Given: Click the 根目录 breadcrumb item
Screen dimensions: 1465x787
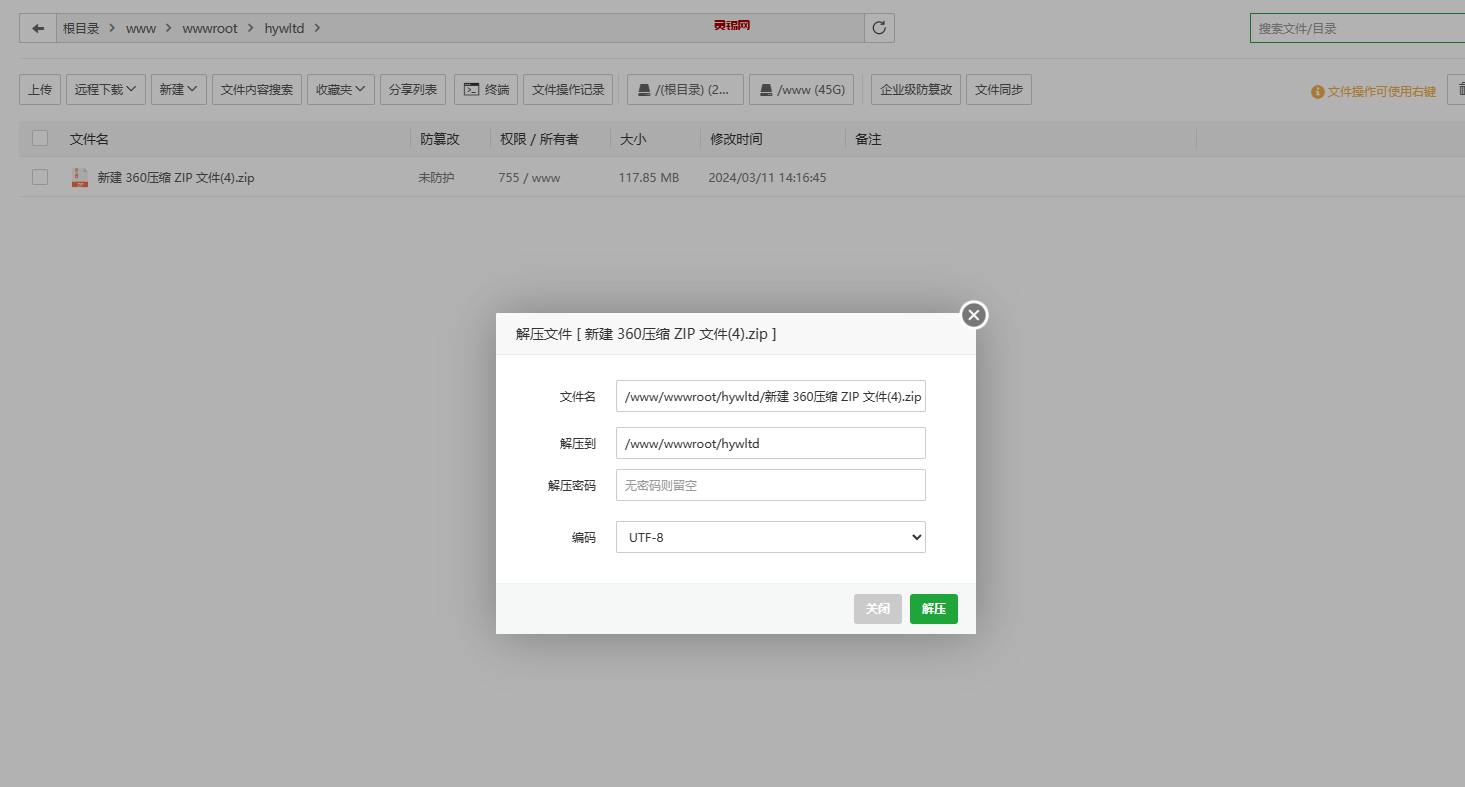Looking at the screenshot, I should pyautogui.click(x=81, y=28).
